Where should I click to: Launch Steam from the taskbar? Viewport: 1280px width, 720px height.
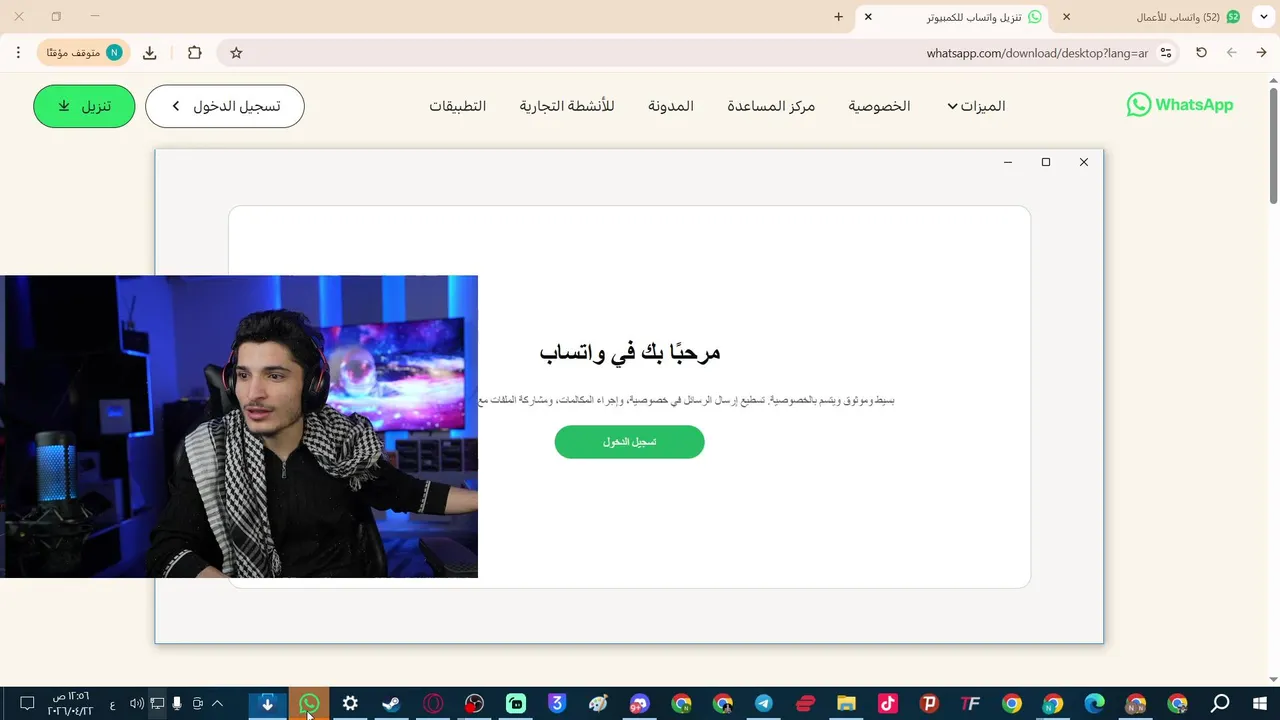391,704
